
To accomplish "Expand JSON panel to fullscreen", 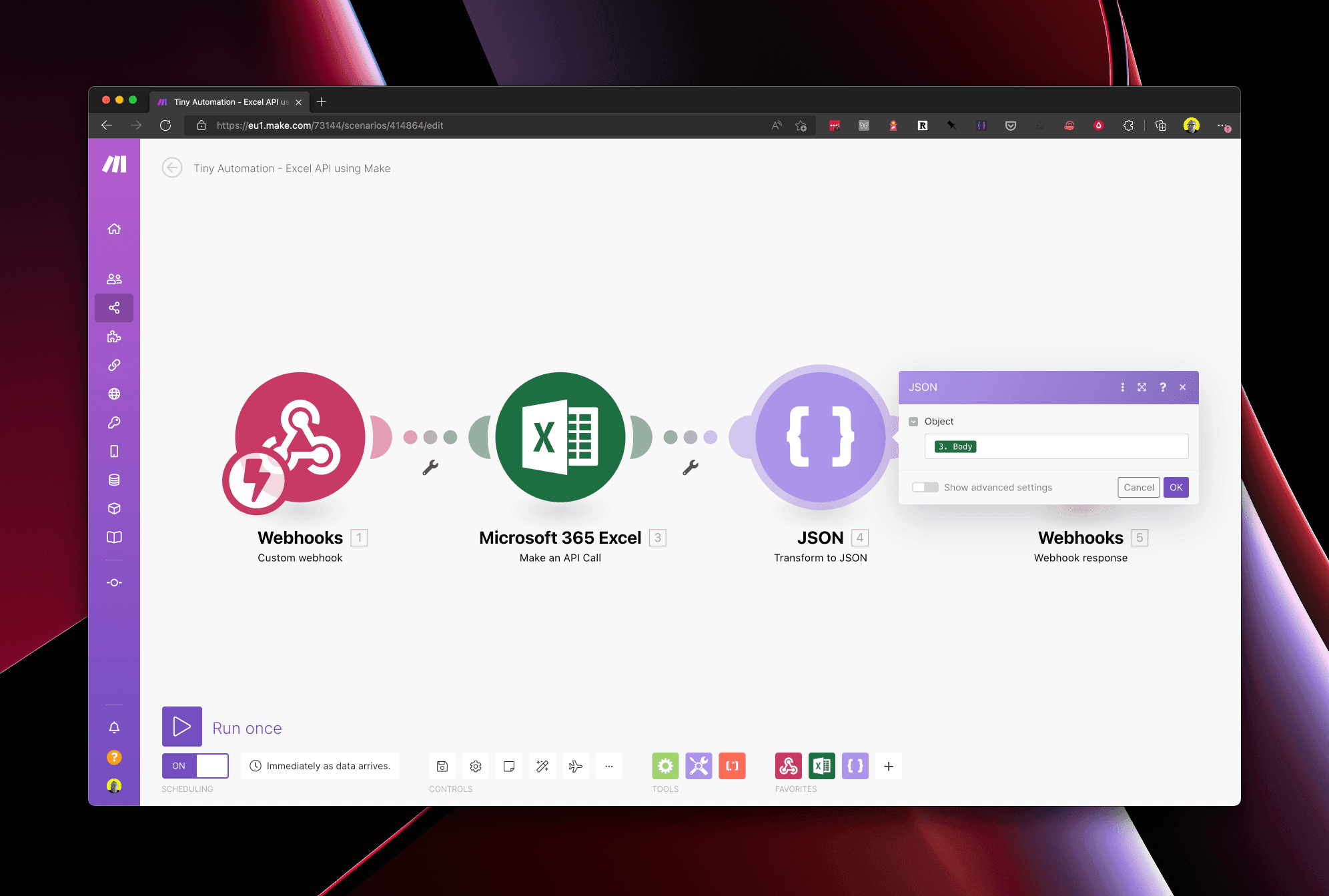I will click(1142, 387).
